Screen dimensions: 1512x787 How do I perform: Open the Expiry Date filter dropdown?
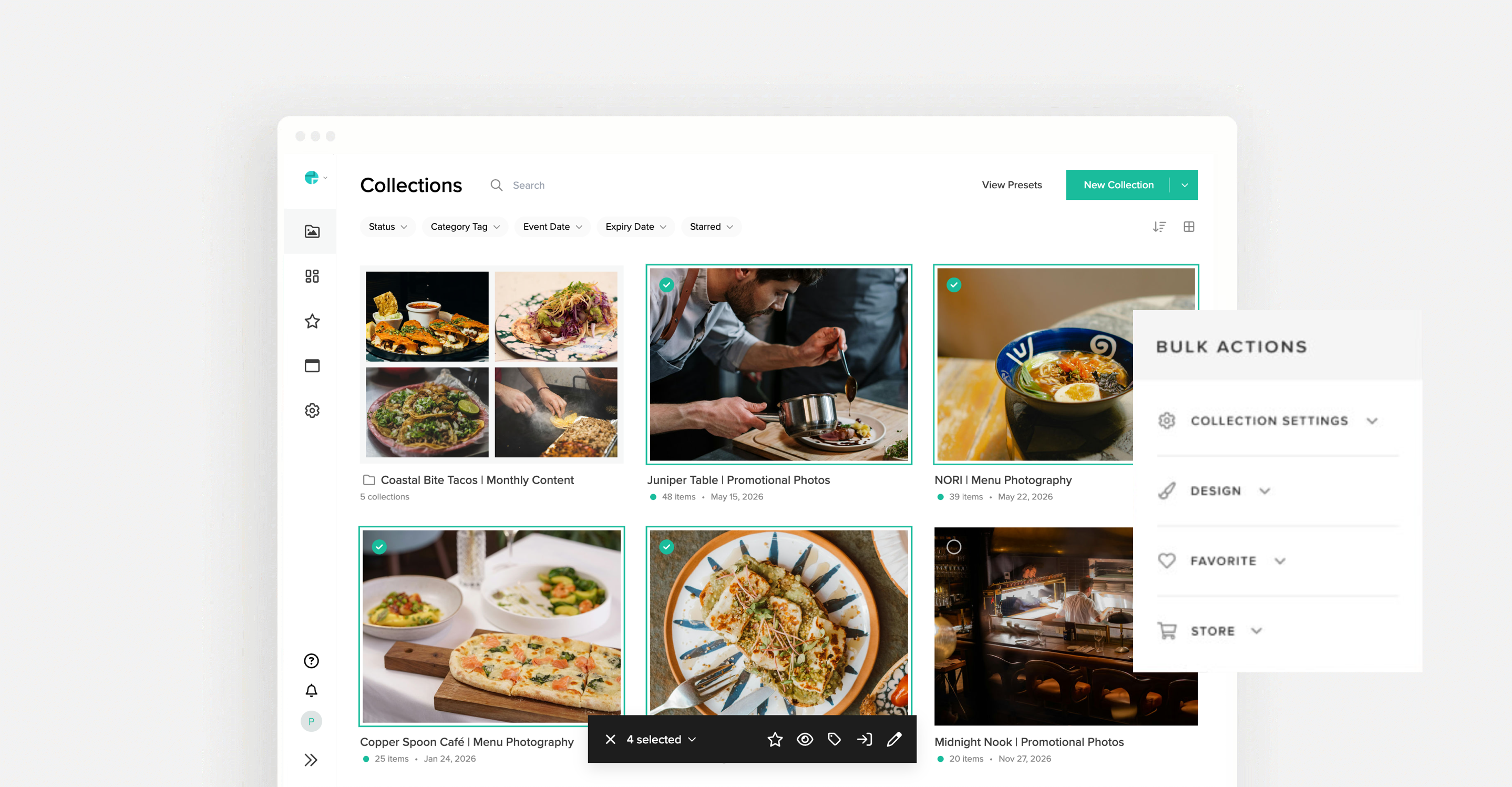tap(634, 227)
